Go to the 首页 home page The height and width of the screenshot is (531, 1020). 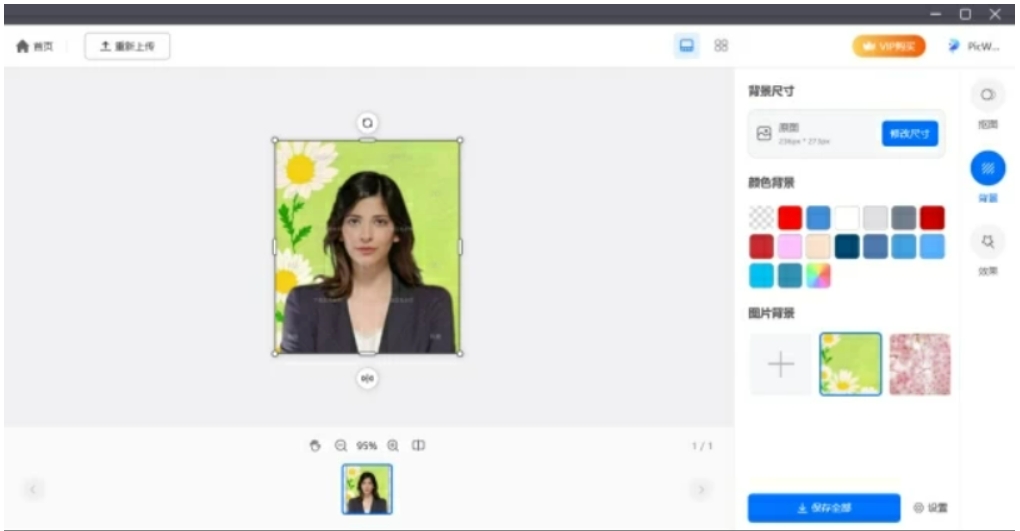(34, 46)
